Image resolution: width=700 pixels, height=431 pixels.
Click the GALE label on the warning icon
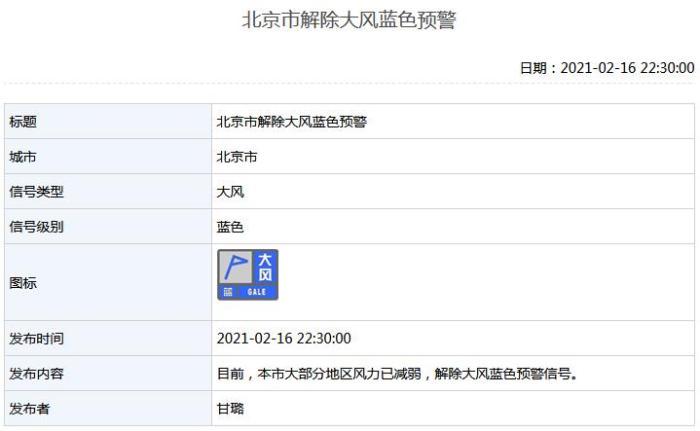(x=257, y=292)
